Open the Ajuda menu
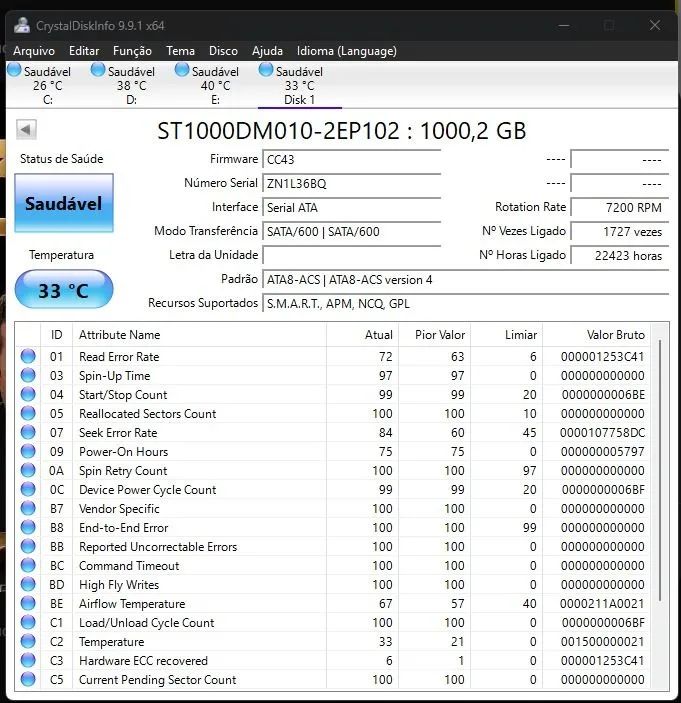This screenshot has height=703, width=681. pyautogui.click(x=267, y=51)
